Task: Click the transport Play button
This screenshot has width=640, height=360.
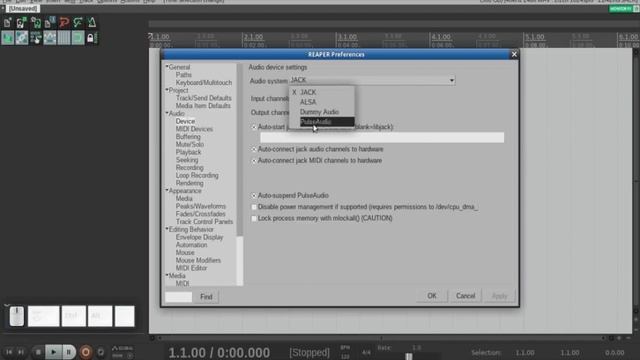Action: (x=53, y=352)
